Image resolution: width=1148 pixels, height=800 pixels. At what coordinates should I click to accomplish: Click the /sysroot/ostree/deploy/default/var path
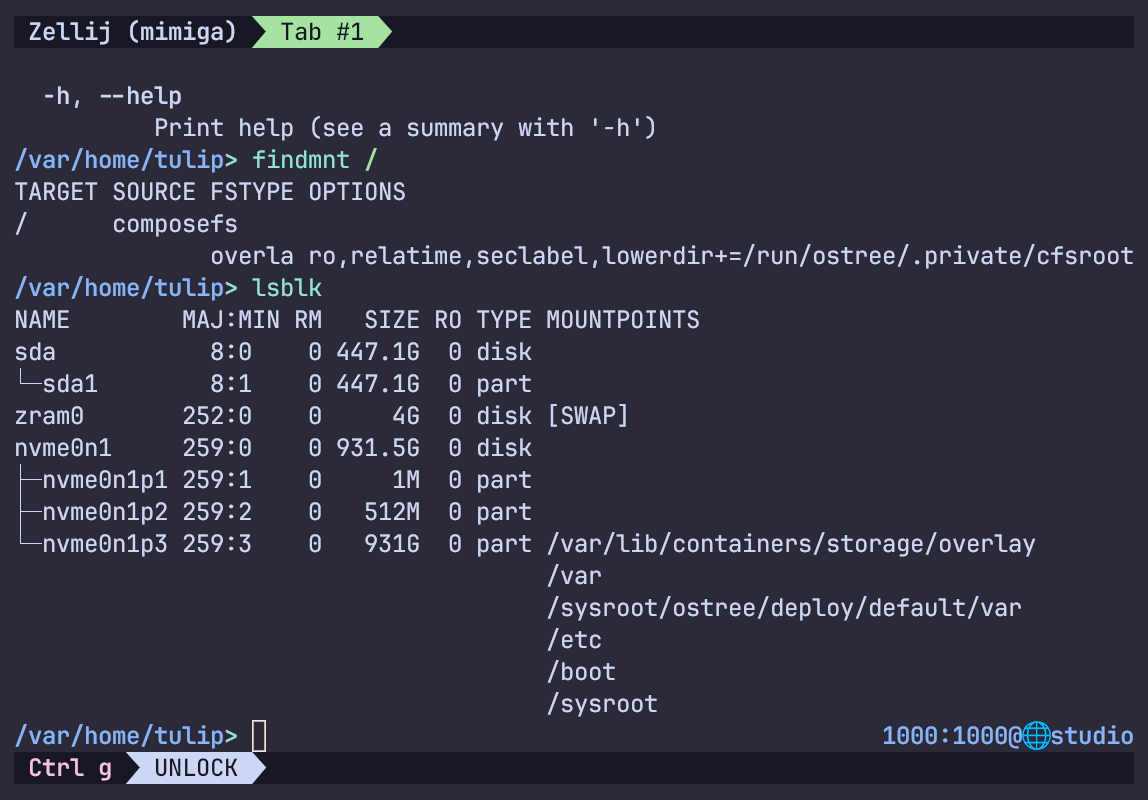(x=784, y=608)
